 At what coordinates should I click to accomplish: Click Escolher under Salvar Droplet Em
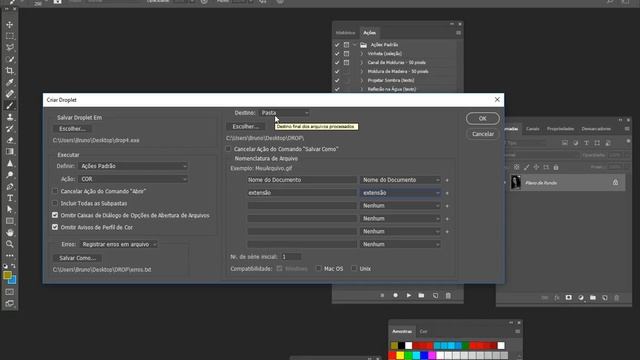tap(72, 129)
